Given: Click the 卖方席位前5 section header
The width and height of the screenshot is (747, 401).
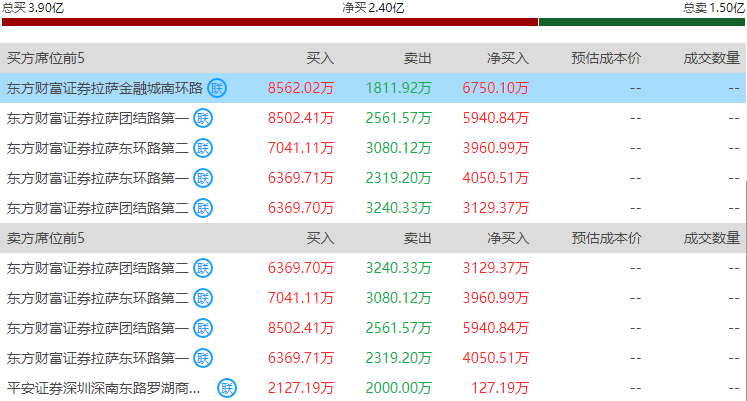Looking at the screenshot, I should click(45, 238).
